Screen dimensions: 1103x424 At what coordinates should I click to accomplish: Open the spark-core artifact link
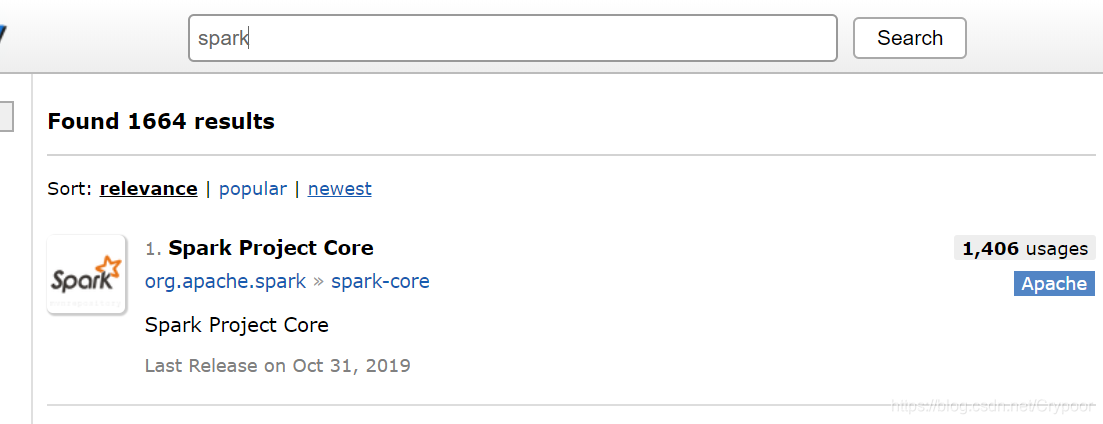pyautogui.click(x=380, y=281)
